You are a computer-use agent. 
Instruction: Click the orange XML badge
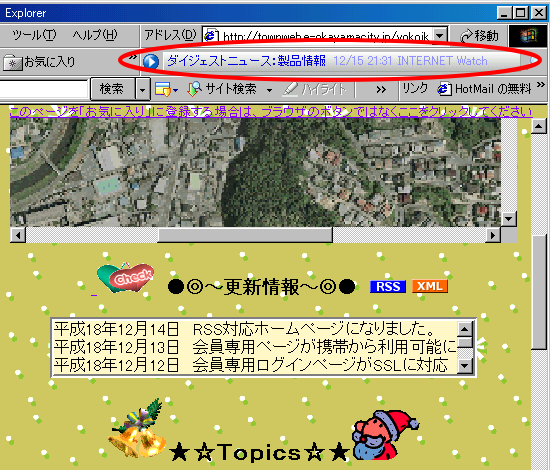click(x=430, y=286)
